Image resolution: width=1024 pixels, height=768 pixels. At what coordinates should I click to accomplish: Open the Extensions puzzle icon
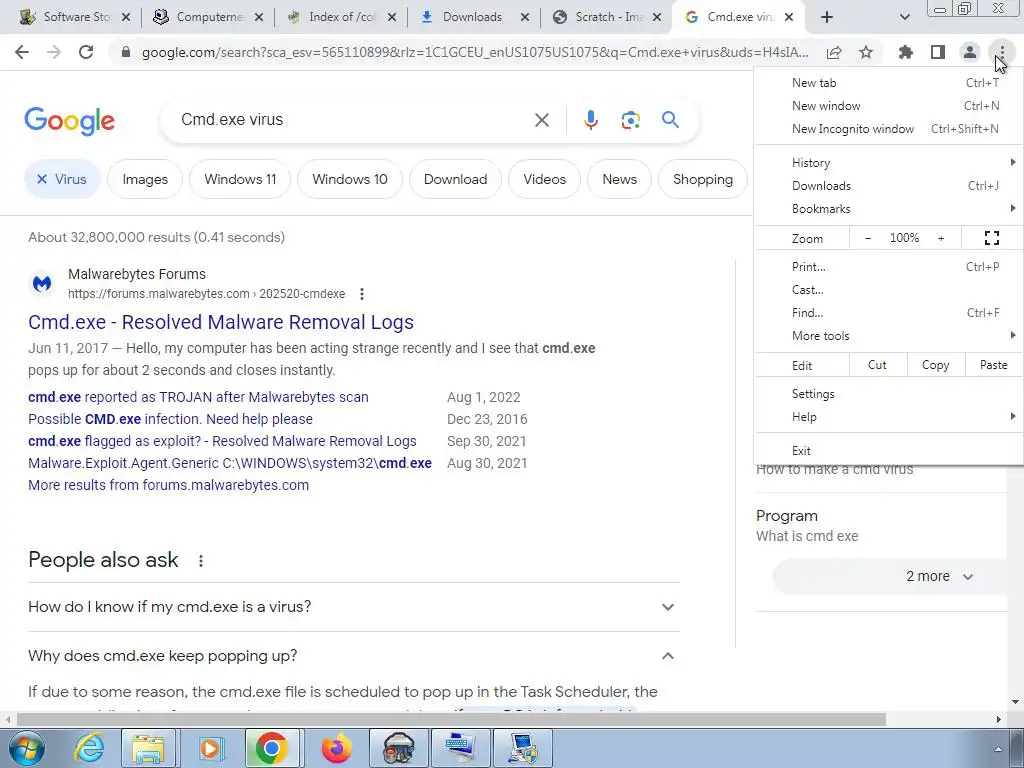[905, 52]
